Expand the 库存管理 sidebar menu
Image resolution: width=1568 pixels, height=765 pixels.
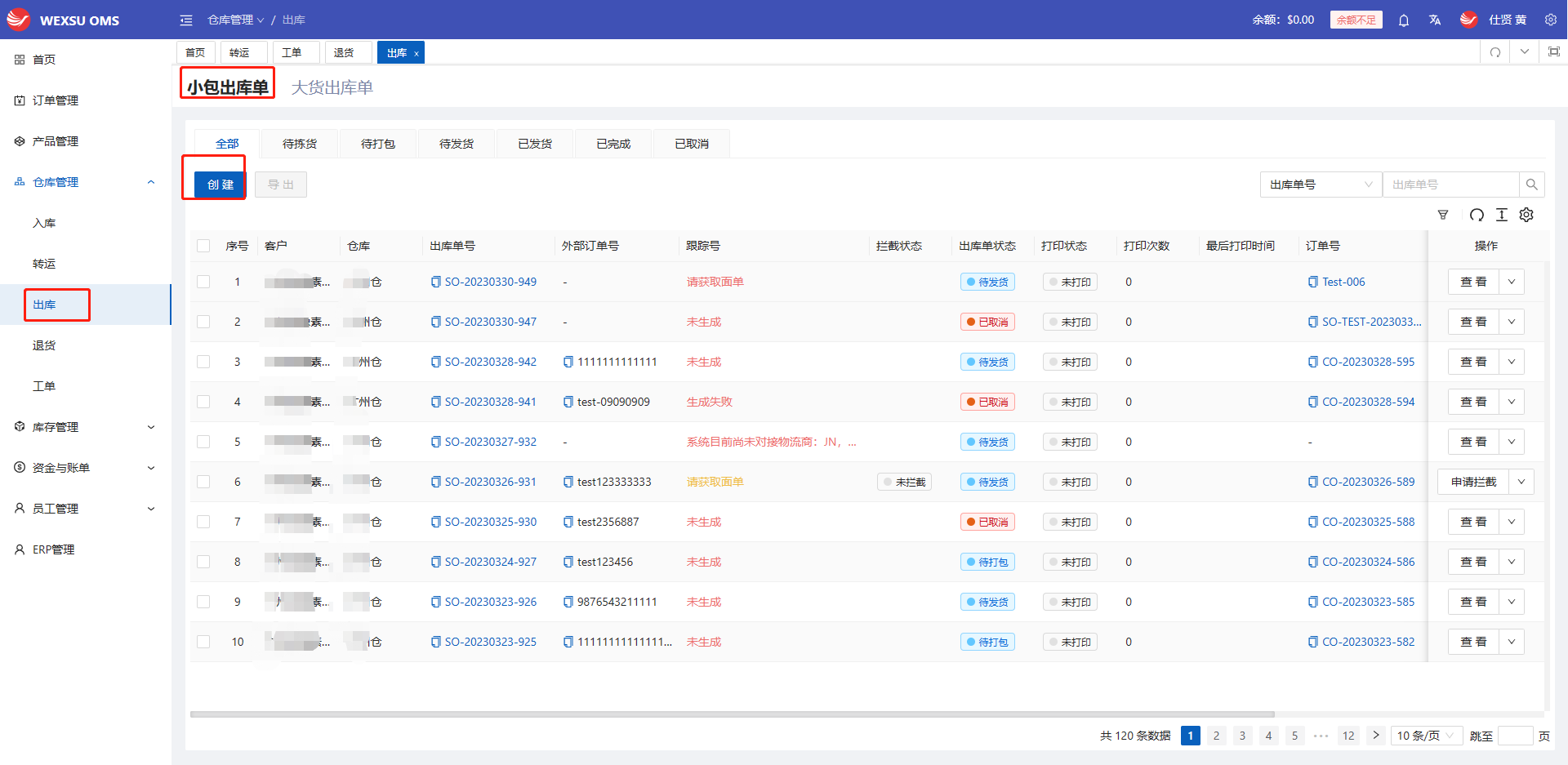[x=151, y=427]
